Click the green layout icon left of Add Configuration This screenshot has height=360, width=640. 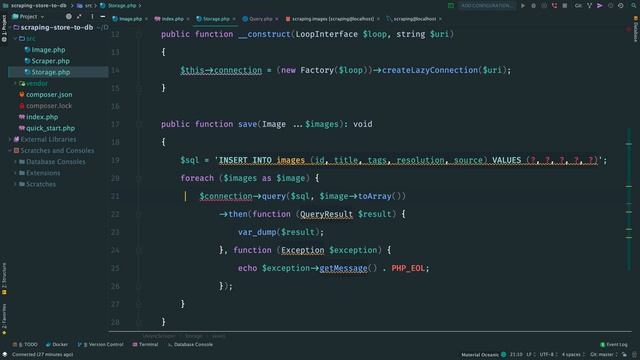pos(451,6)
